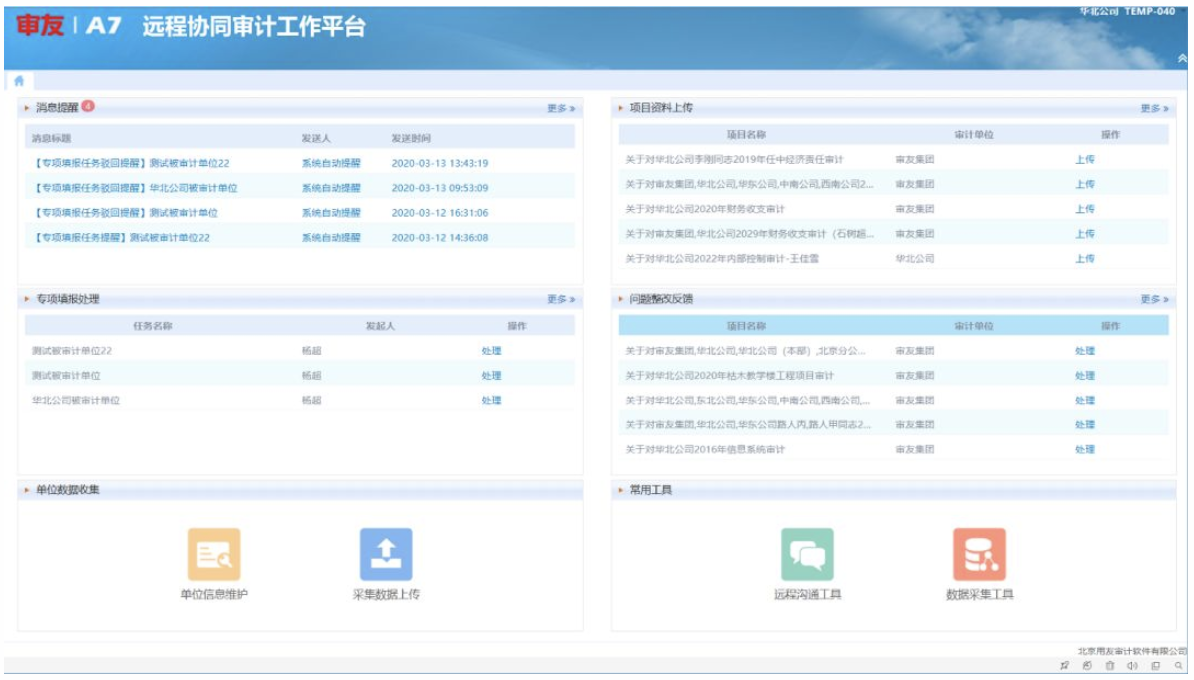Click the 项目名称 header in 问题整改反馈 table
Screen dimensions: 1194x680
point(746,326)
